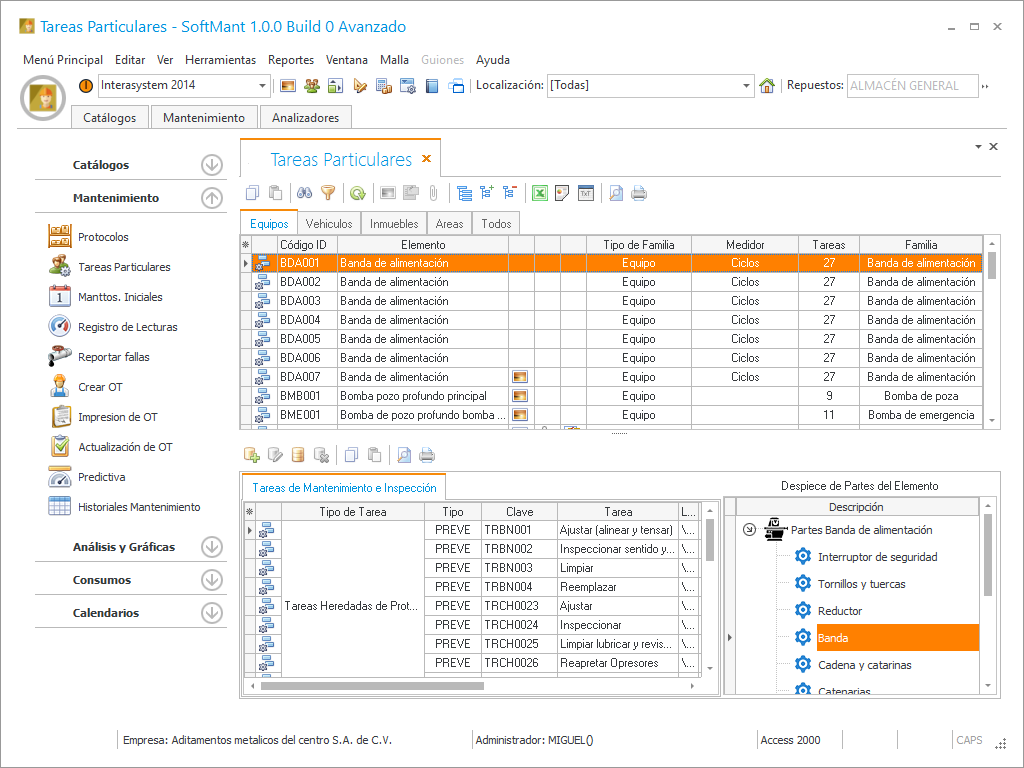Open the Interasystem 2014 dropdown
1024x768 pixels.
(263, 86)
